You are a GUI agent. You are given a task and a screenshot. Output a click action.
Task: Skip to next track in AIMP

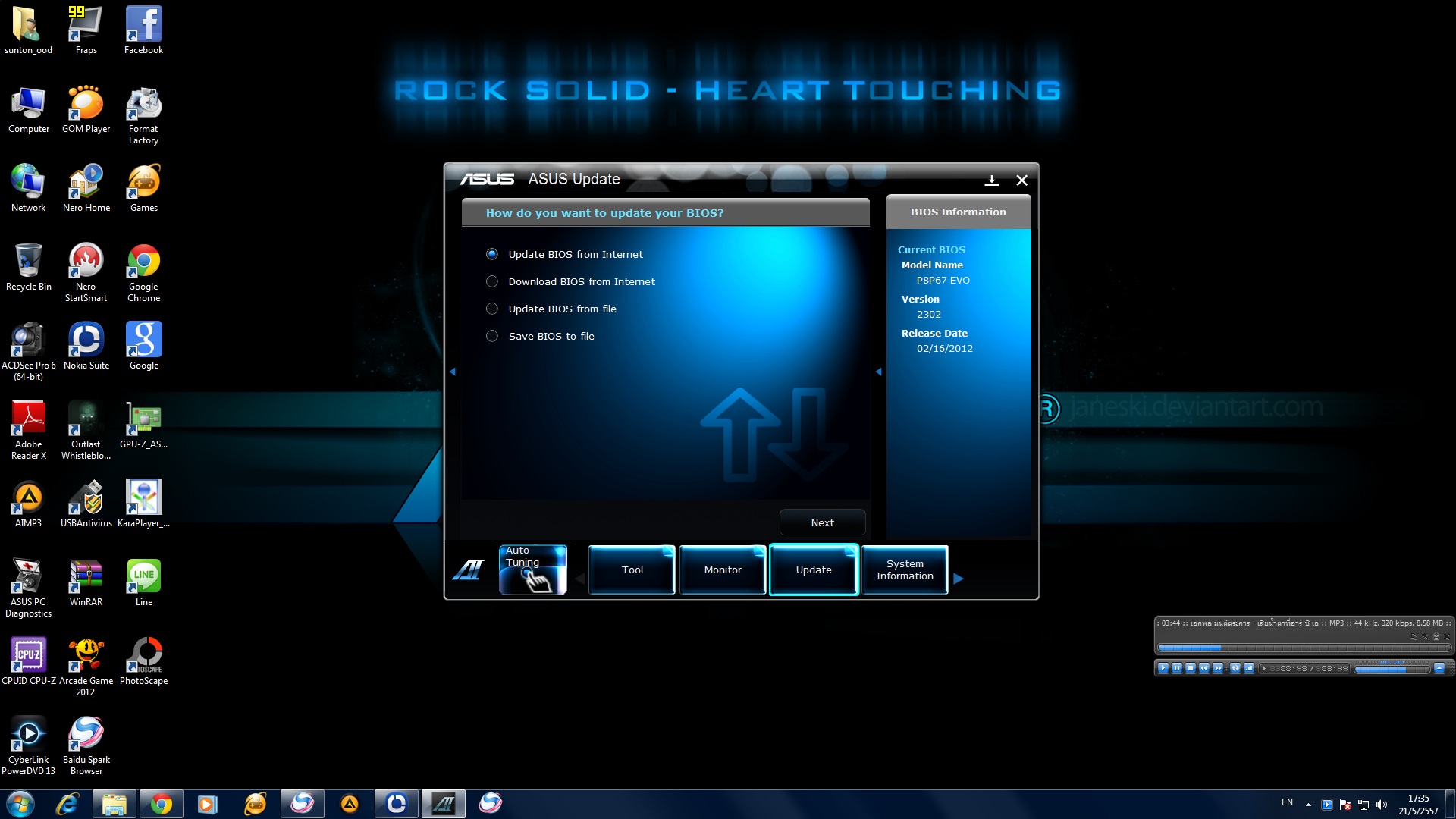pos(1218,668)
